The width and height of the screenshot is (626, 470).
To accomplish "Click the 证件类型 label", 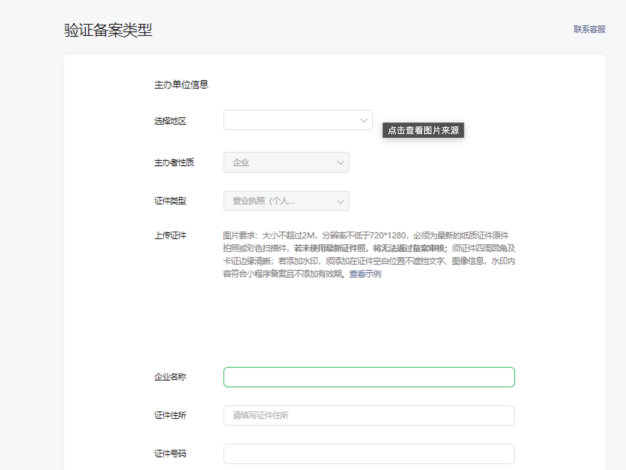I will [x=170, y=201].
